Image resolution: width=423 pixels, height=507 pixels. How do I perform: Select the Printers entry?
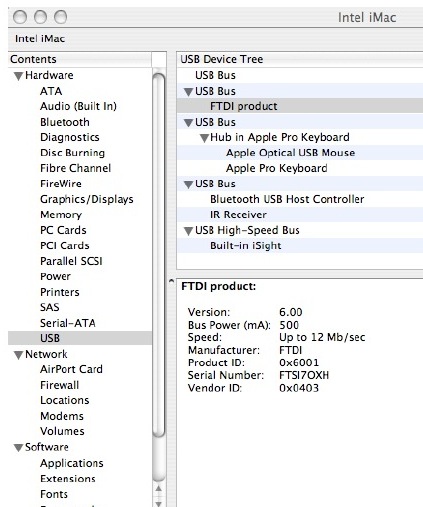tap(60, 292)
